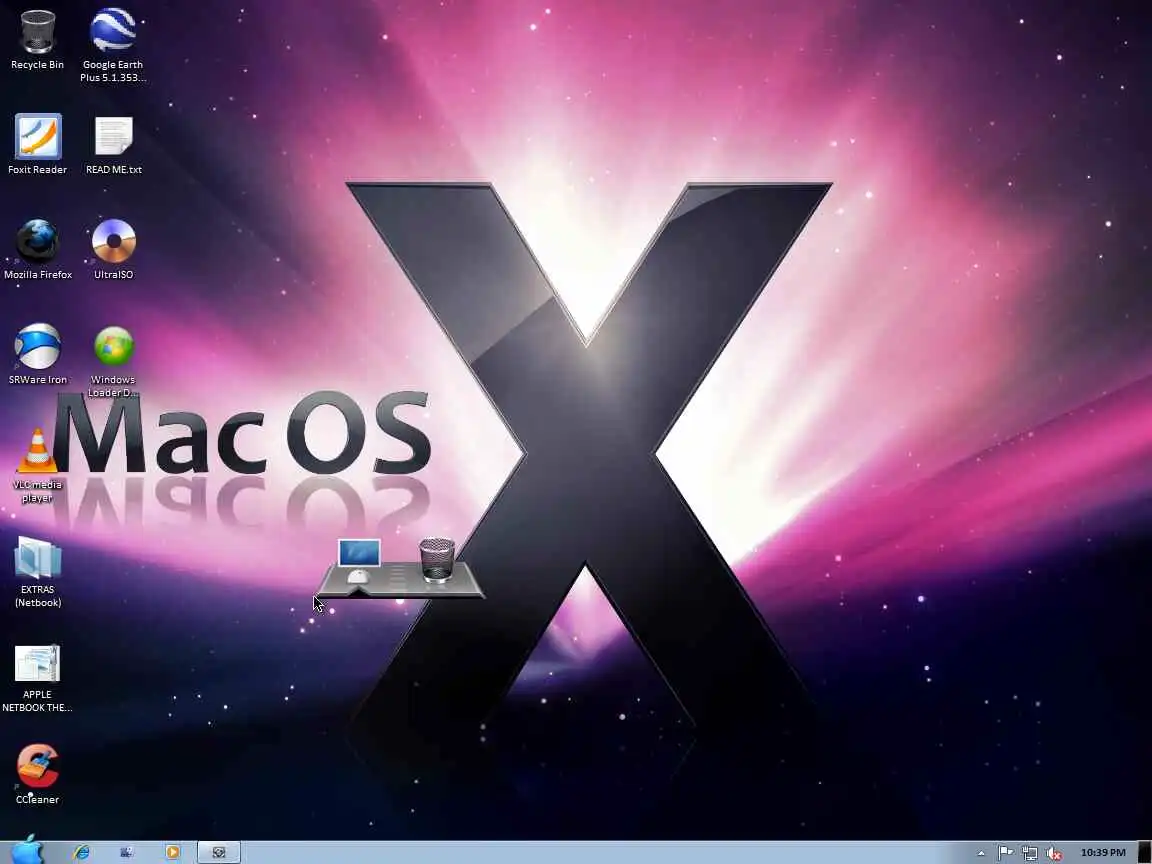This screenshot has height=864, width=1152.
Task: Select the READ ME.txt file
Action: click(x=114, y=145)
